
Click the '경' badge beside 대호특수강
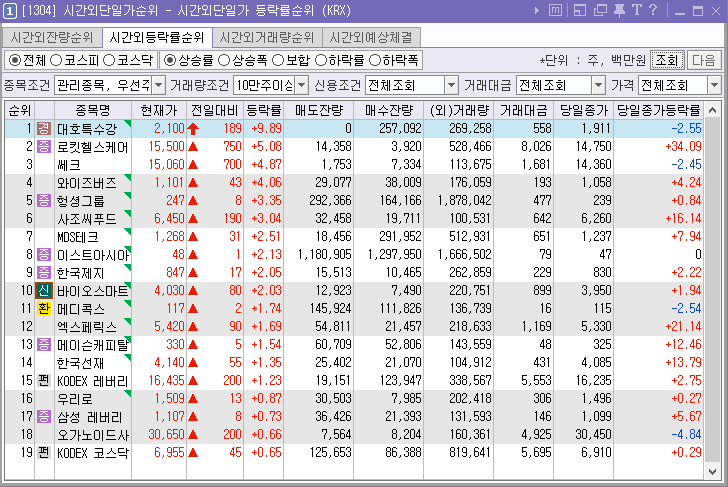click(44, 129)
